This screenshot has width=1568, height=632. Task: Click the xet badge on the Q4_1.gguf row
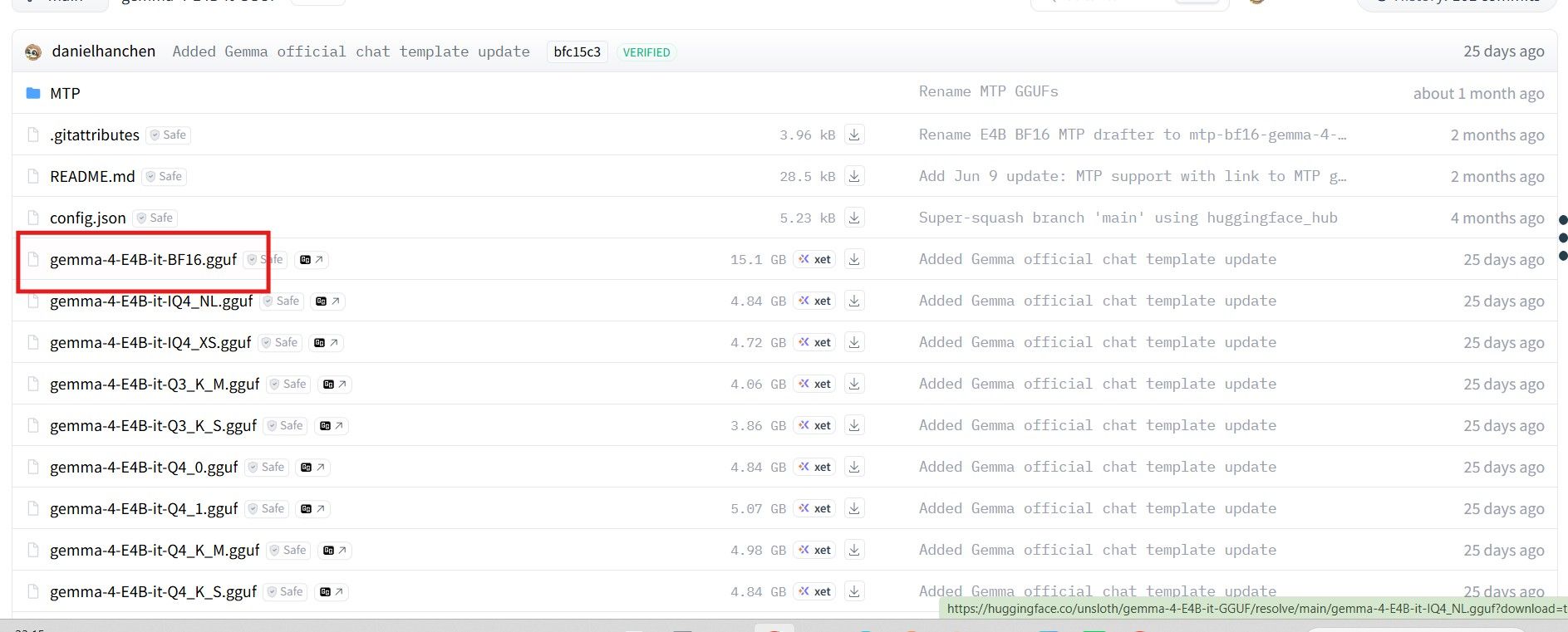815,508
